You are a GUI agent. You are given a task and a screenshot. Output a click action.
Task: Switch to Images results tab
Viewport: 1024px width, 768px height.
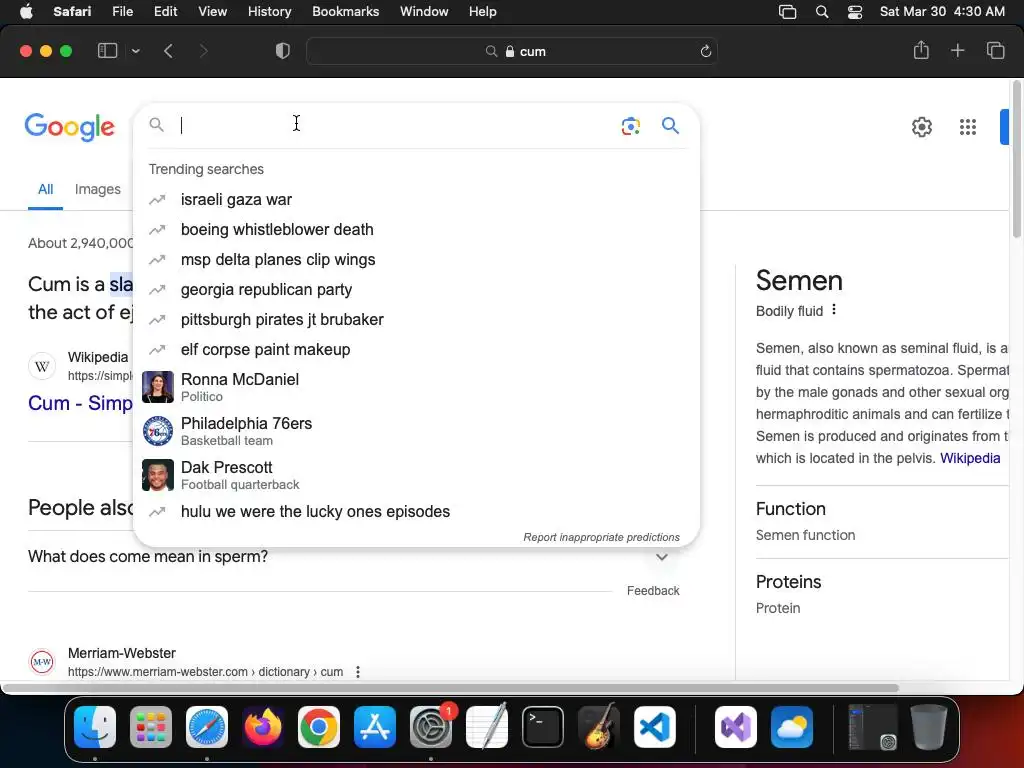point(97,189)
